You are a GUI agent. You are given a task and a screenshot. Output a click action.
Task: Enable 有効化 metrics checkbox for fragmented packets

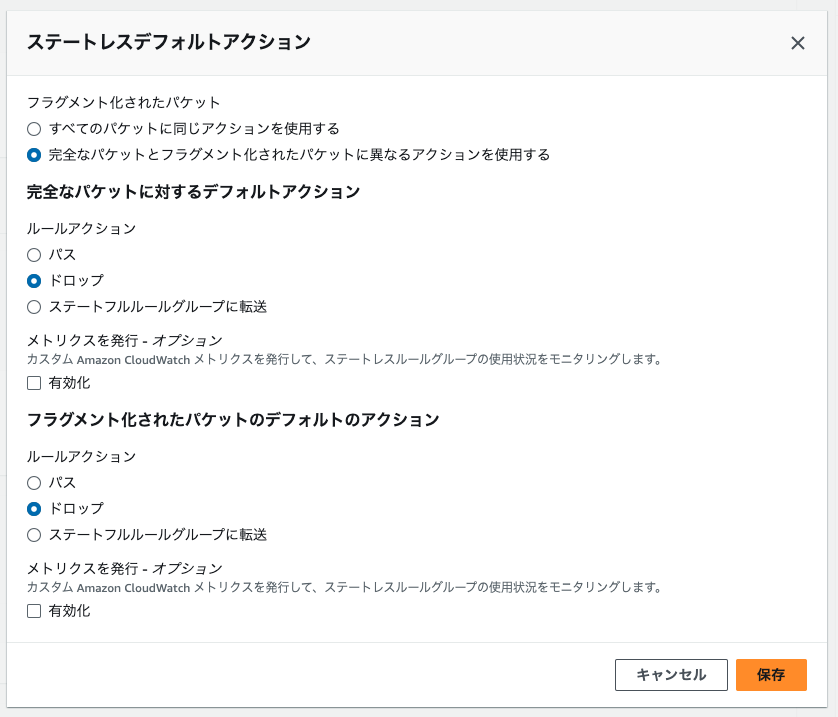coord(34,611)
